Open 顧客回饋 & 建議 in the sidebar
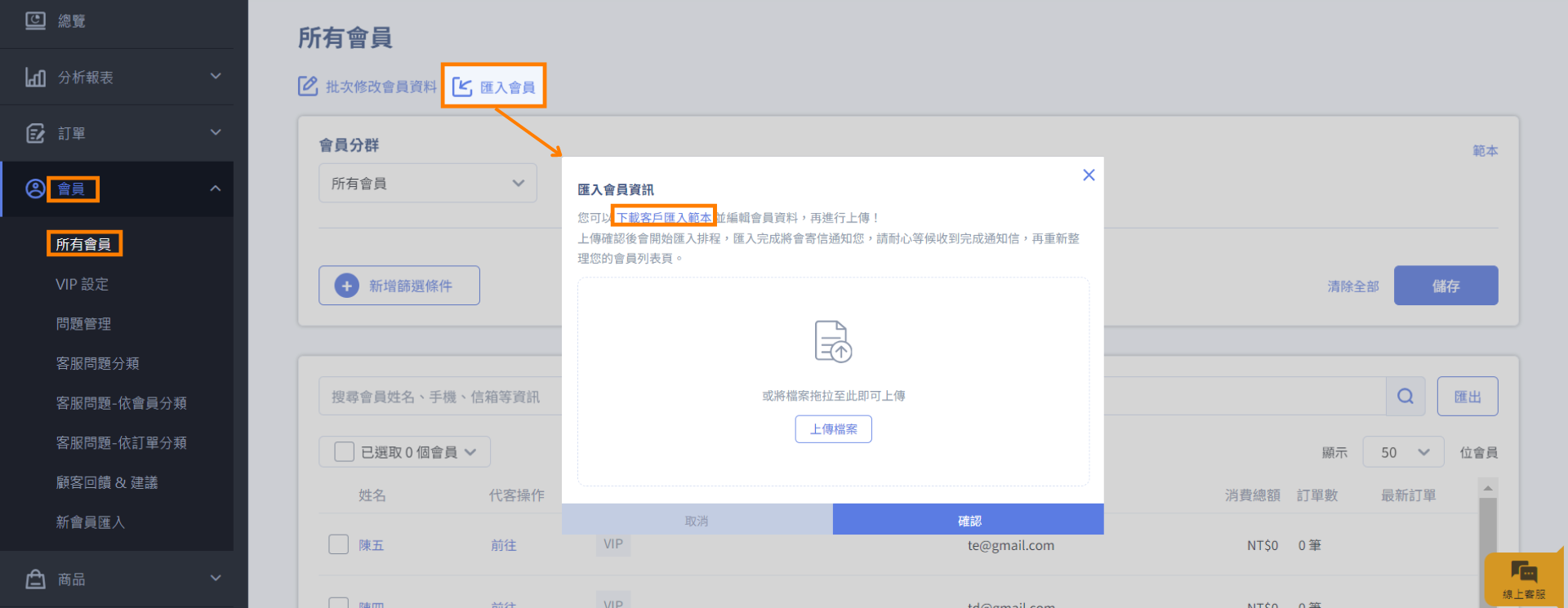The image size is (1568, 608). pos(107,482)
